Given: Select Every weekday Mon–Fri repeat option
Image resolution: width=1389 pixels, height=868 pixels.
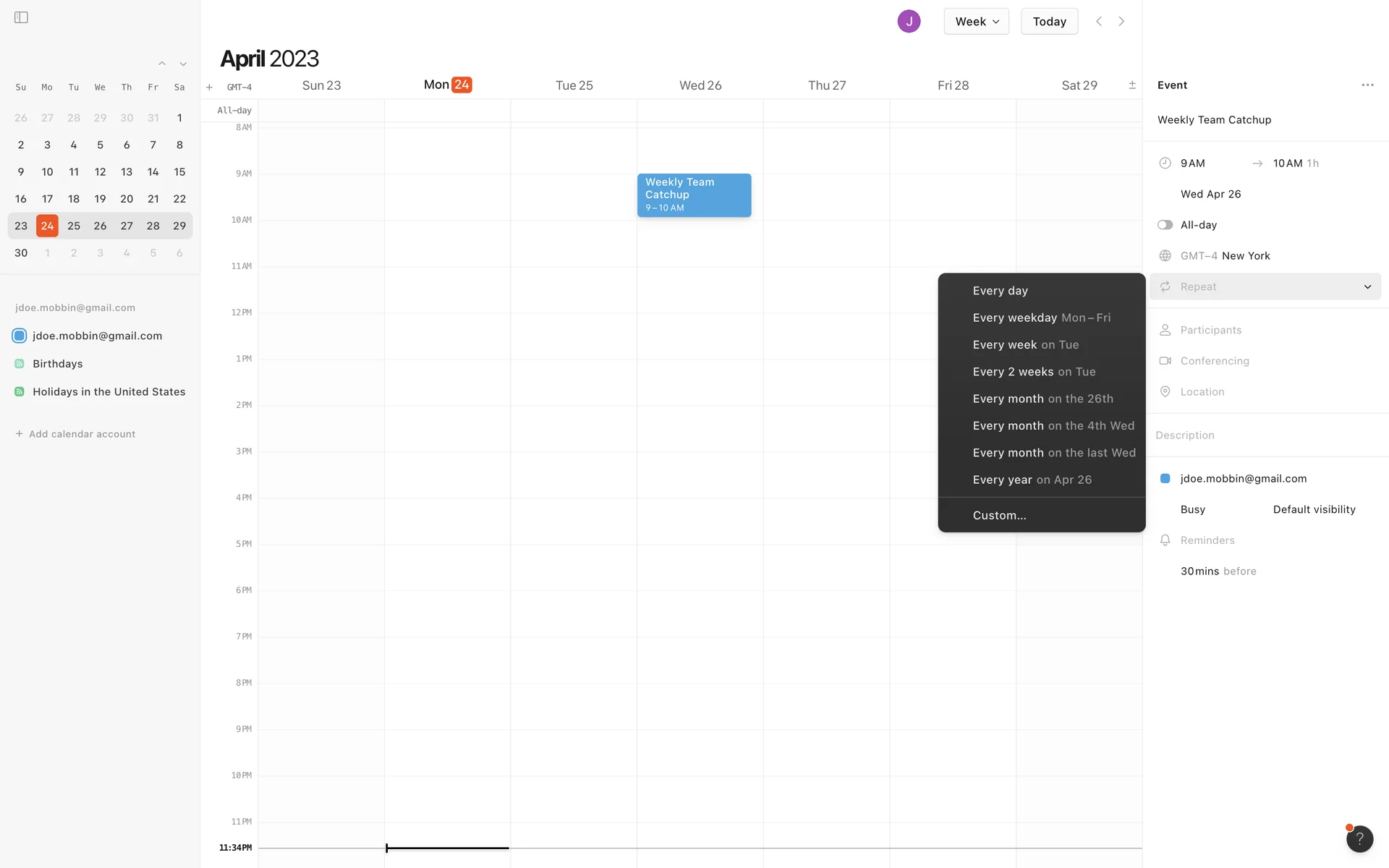Looking at the screenshot, I should [1041, 318].
